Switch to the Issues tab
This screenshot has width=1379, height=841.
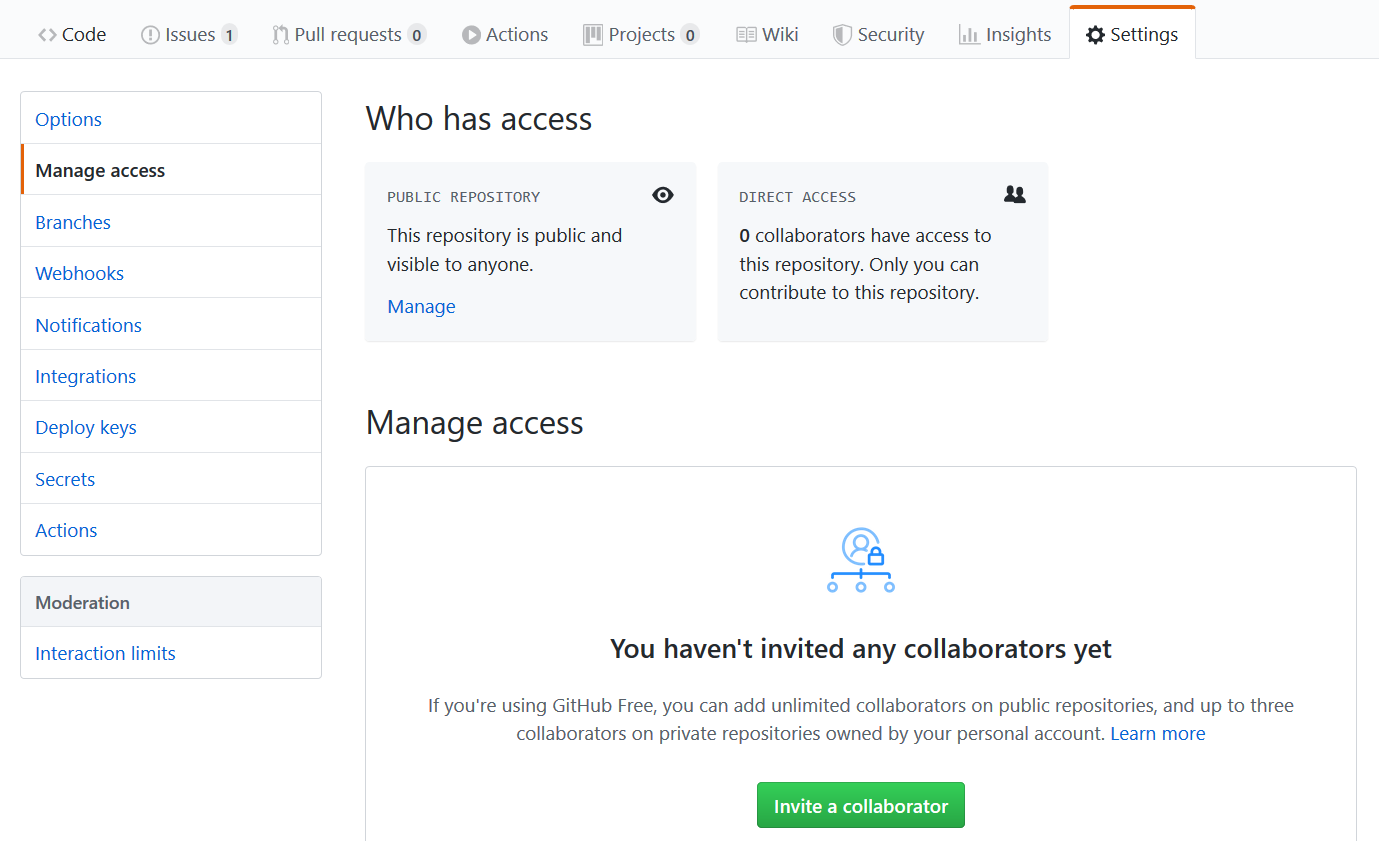[x=189, y=34]
